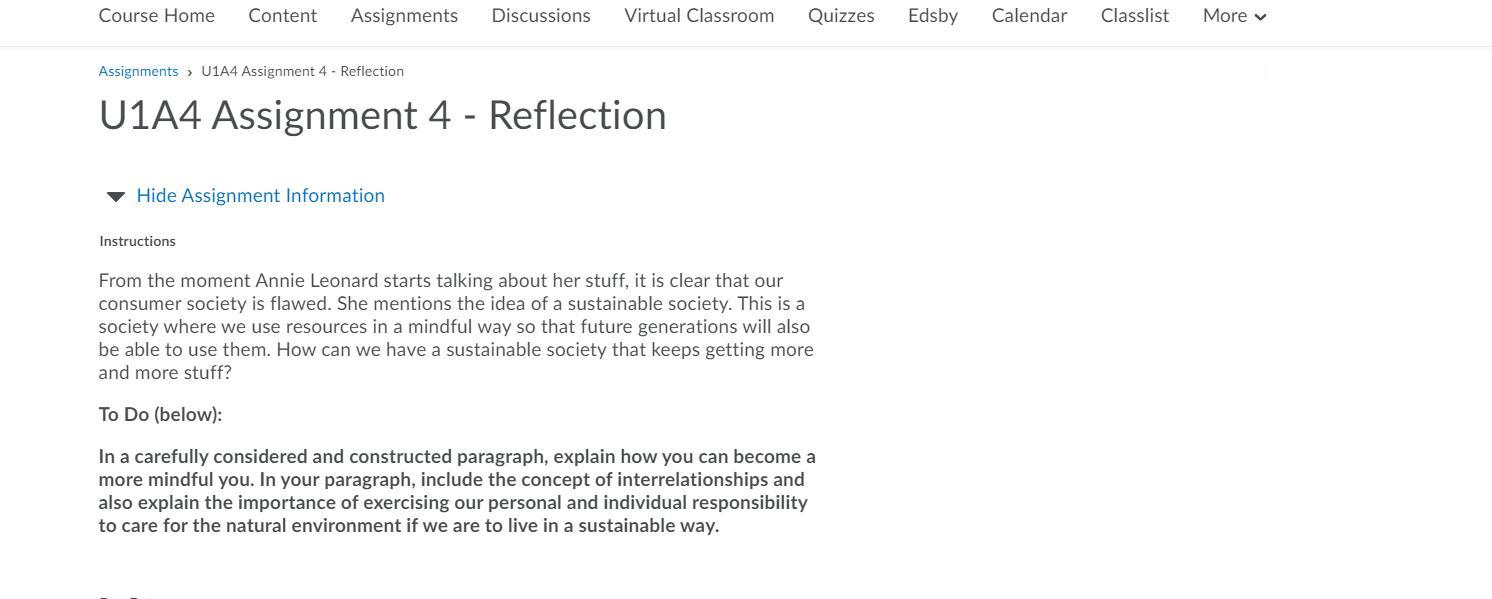
Task: Open the Content nav item
Action: tap(283, 16)
